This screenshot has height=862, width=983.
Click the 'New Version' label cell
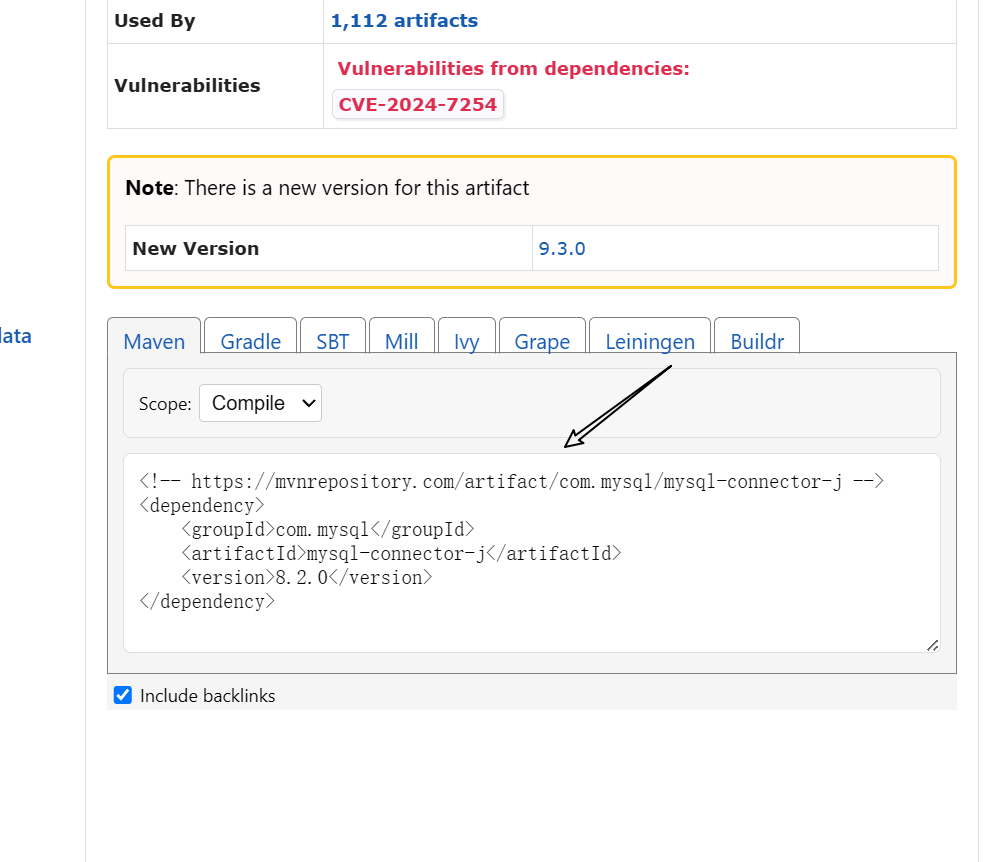coord(329,248)
